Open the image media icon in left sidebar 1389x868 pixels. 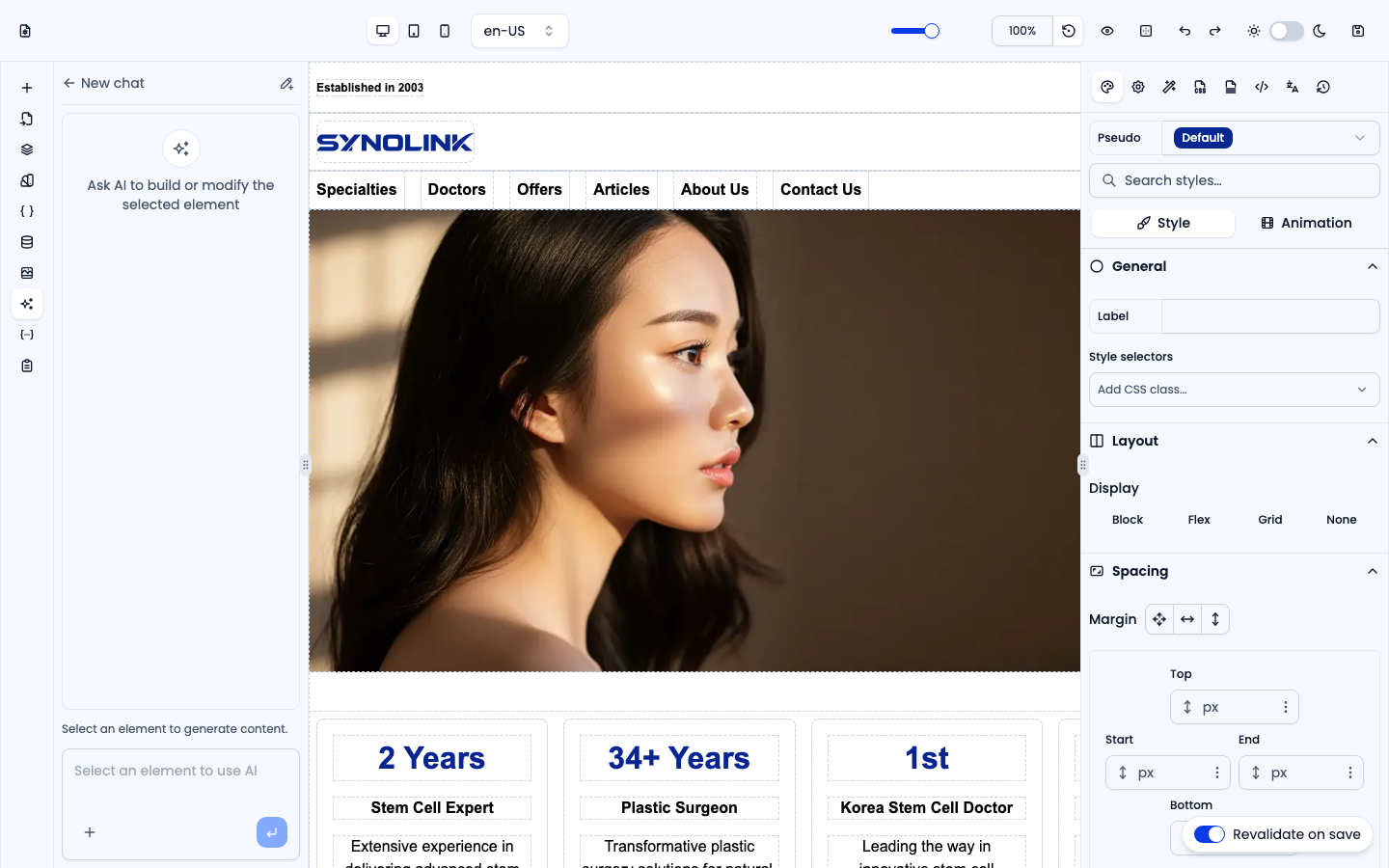[27, 273]
